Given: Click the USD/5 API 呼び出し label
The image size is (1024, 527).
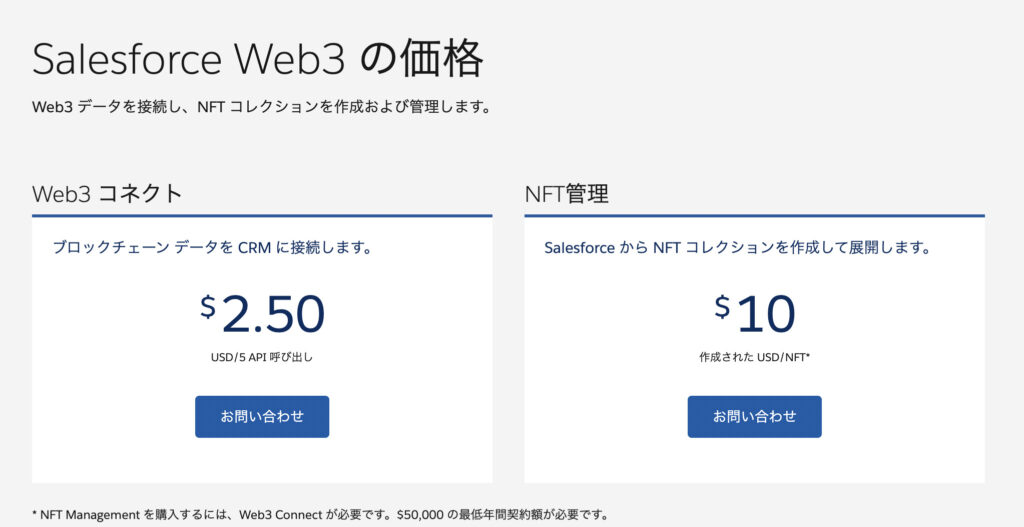Looking at the screenshot, I should (262, 356).
